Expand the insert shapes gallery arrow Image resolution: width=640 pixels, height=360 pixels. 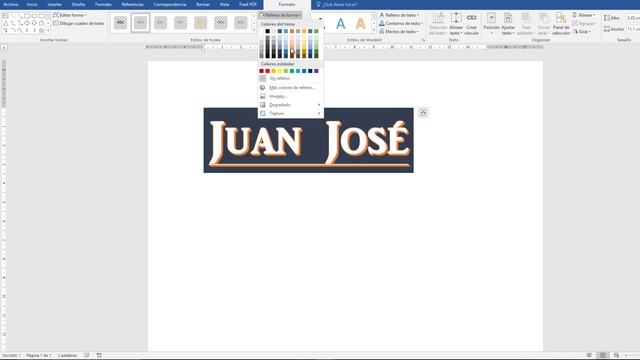click(49, 30)
